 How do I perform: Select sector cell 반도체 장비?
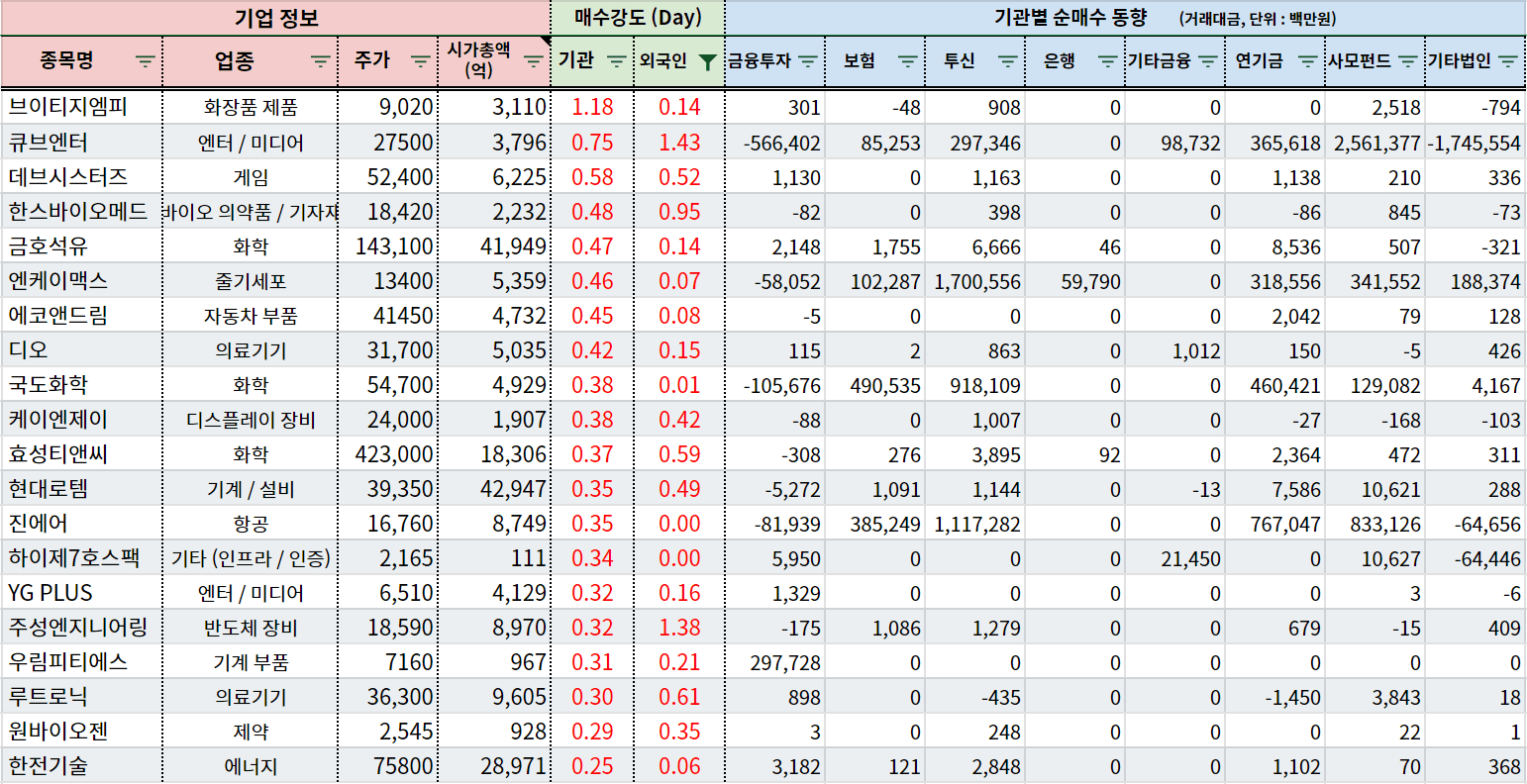point(251,627)
